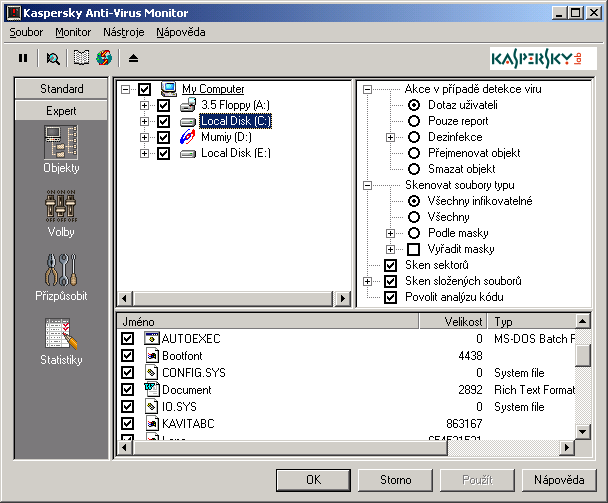Open the Statistiky sidebar panel
Screen dimensions: 608x503
61,342
